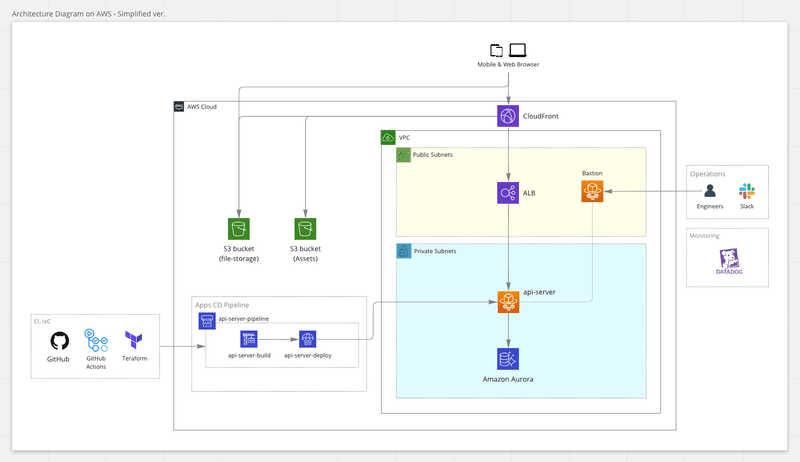This screenshot has height=462, width=800.
Task: Select the 'Monitoring' group label
Action: 704,236
